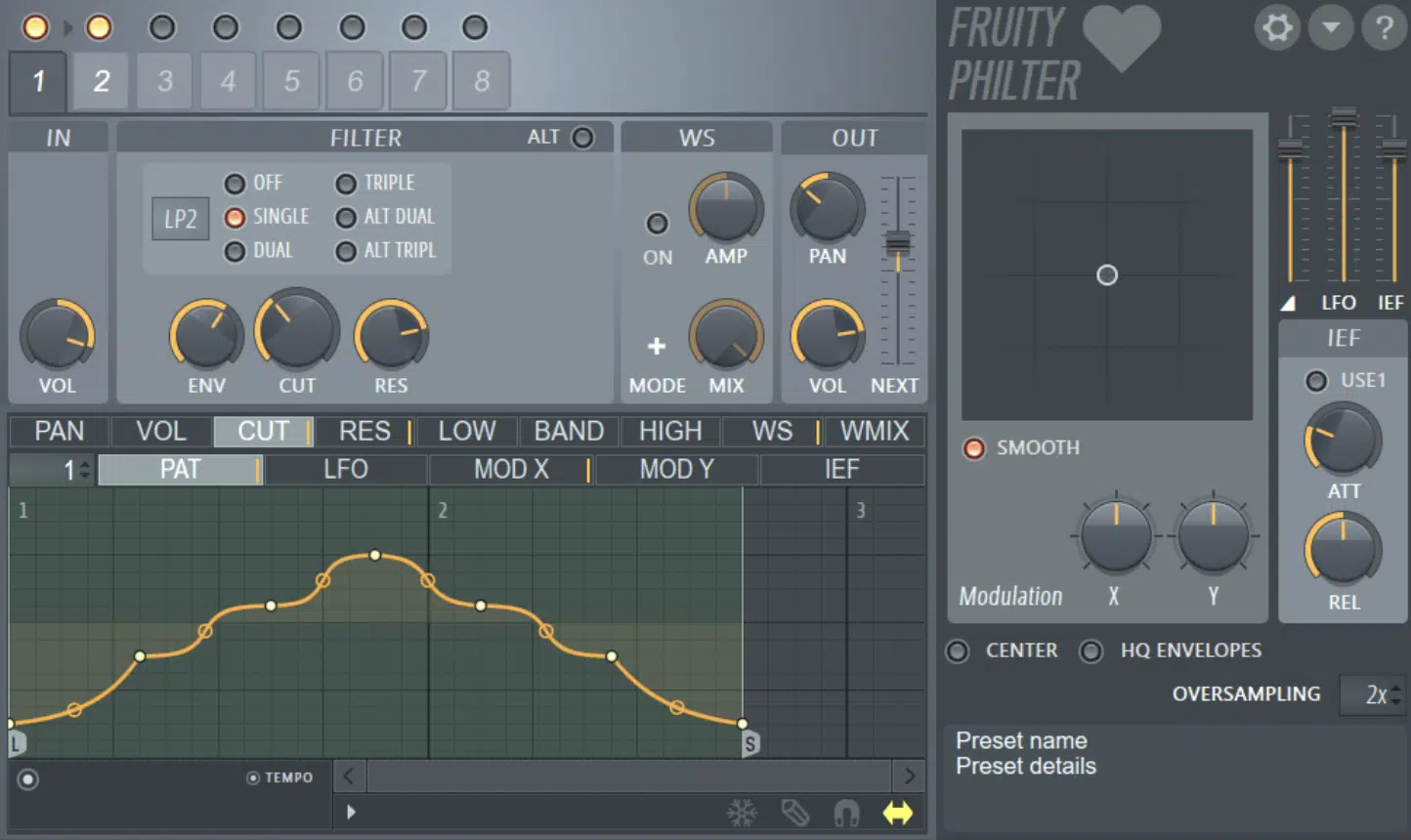Screen dimensions: 1411x840
Task: Click the waveshaper AMP knob
Action: 726,208
